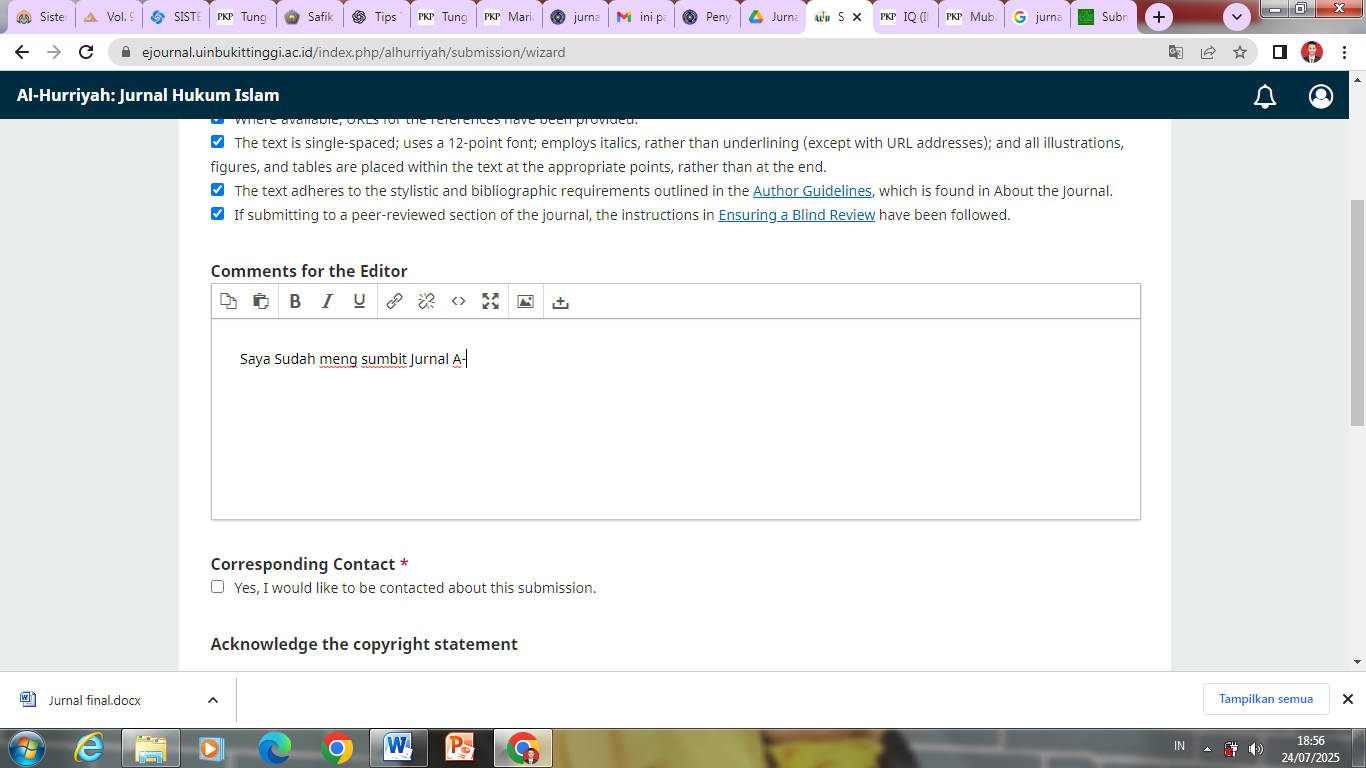Open the notifications bell icon
1366x768 pixels.
pyautogui.click(x=1265, y=96)
